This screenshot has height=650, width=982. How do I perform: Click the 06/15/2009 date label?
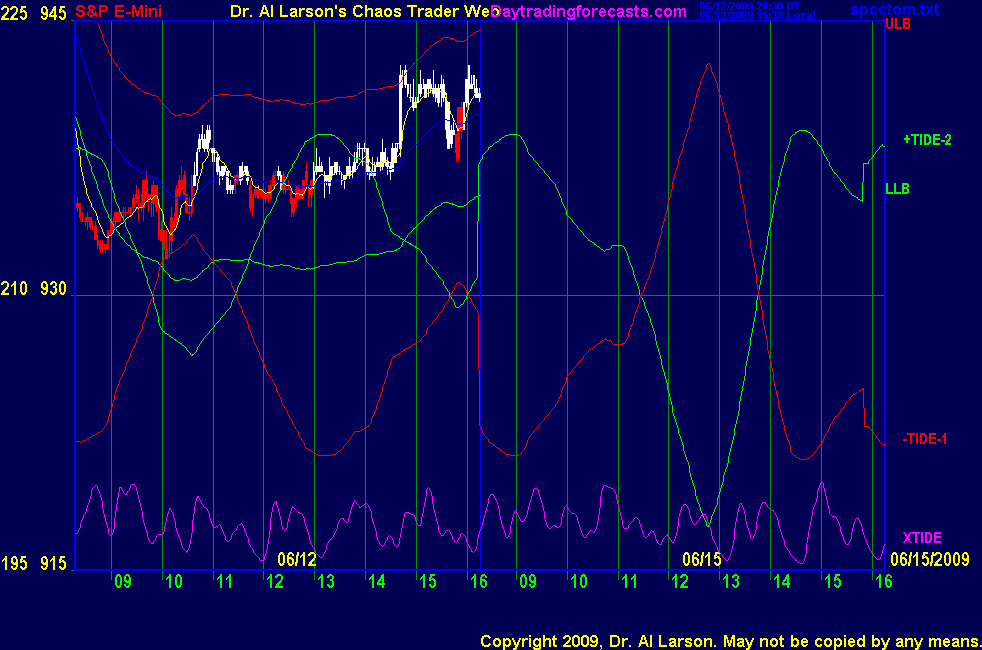[930, 558]
